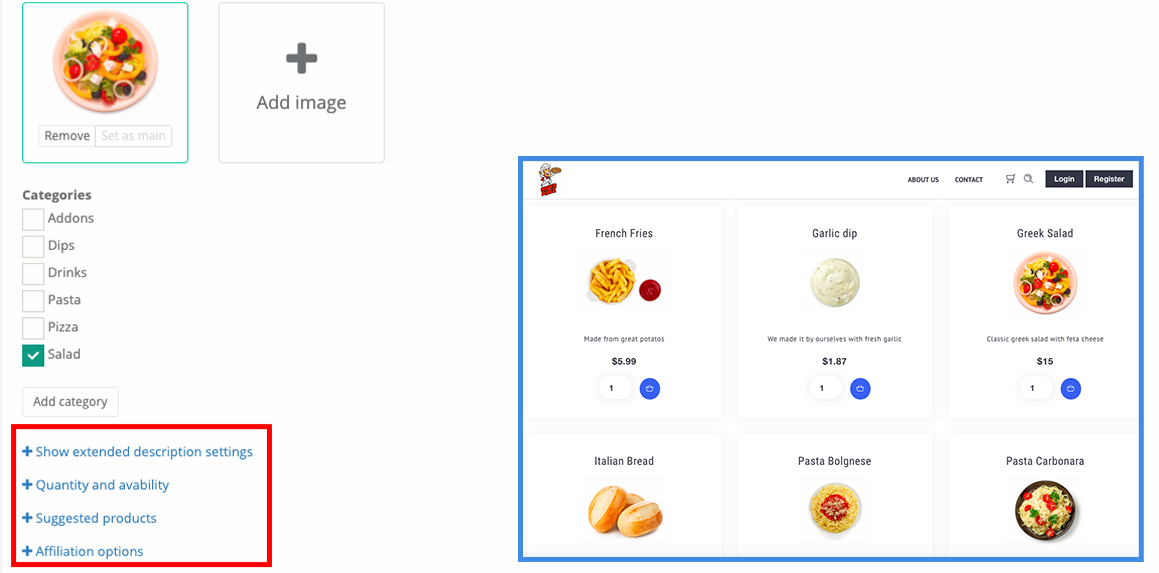Open the CONTACT menu item
1159x573 pixels.
click(x=969, y=180)
